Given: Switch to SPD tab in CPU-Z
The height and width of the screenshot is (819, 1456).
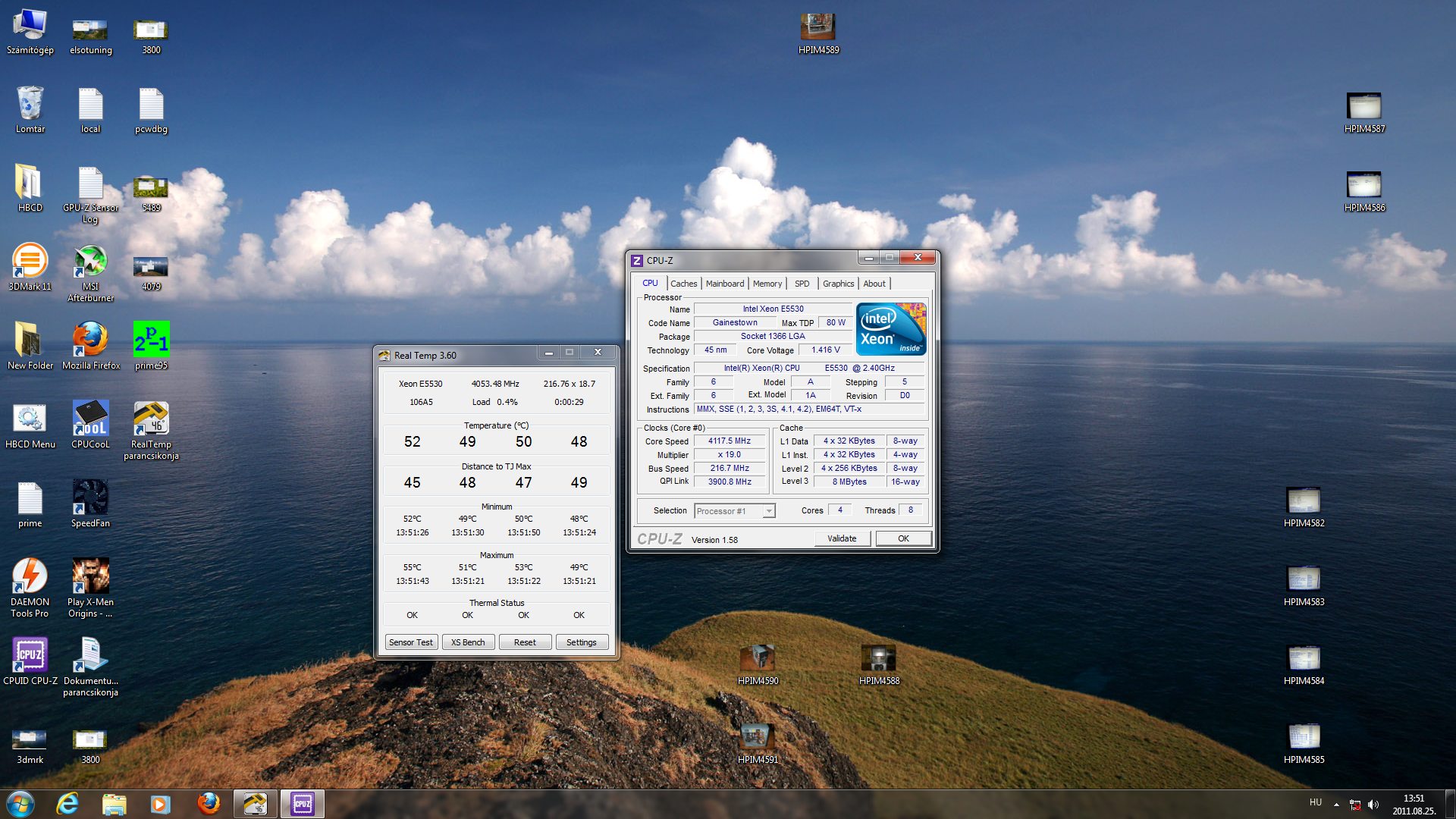Looking at the screenshot, I should [x=802, y=284].
